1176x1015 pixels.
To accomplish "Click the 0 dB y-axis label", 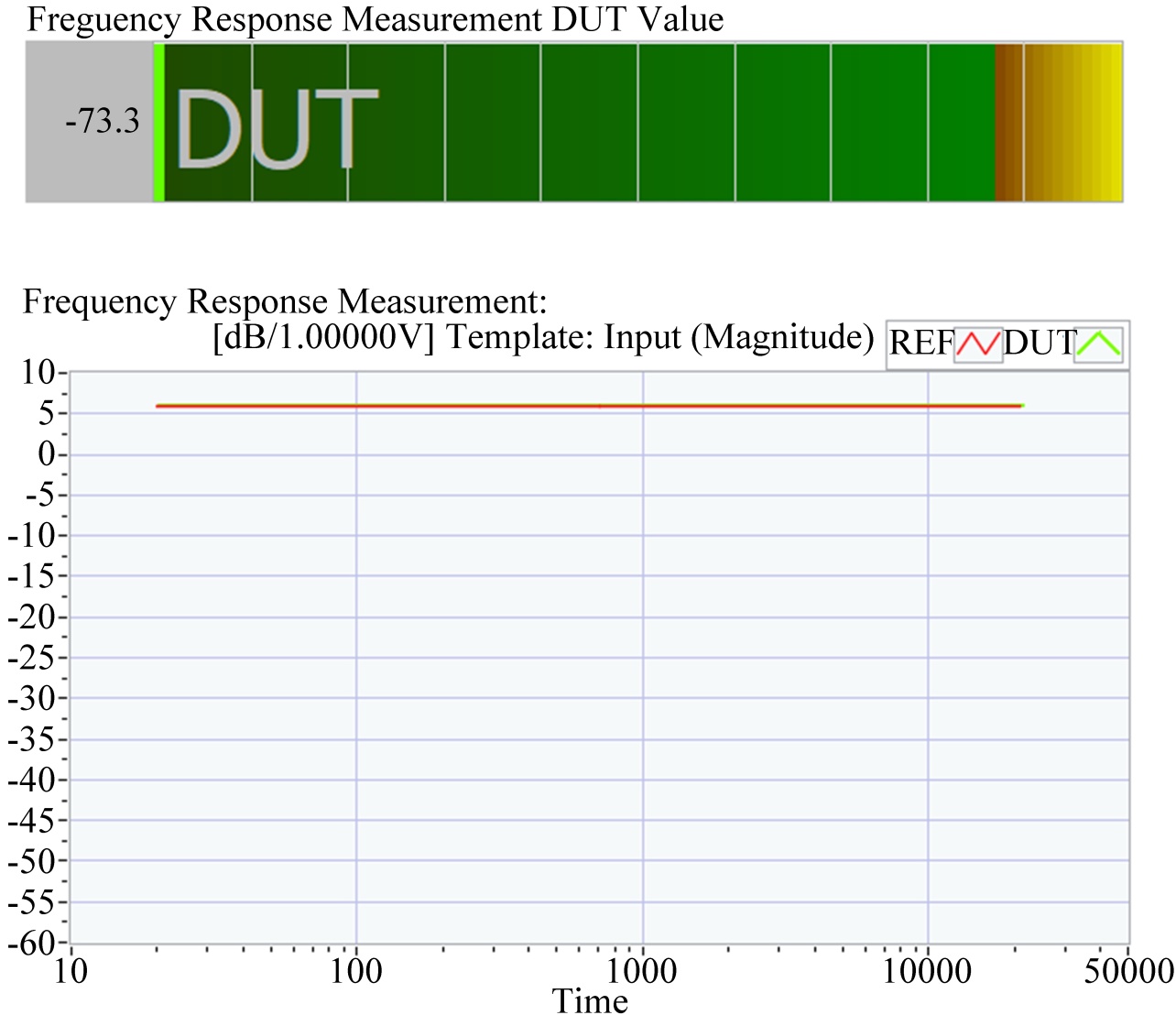I will [46, 454].
